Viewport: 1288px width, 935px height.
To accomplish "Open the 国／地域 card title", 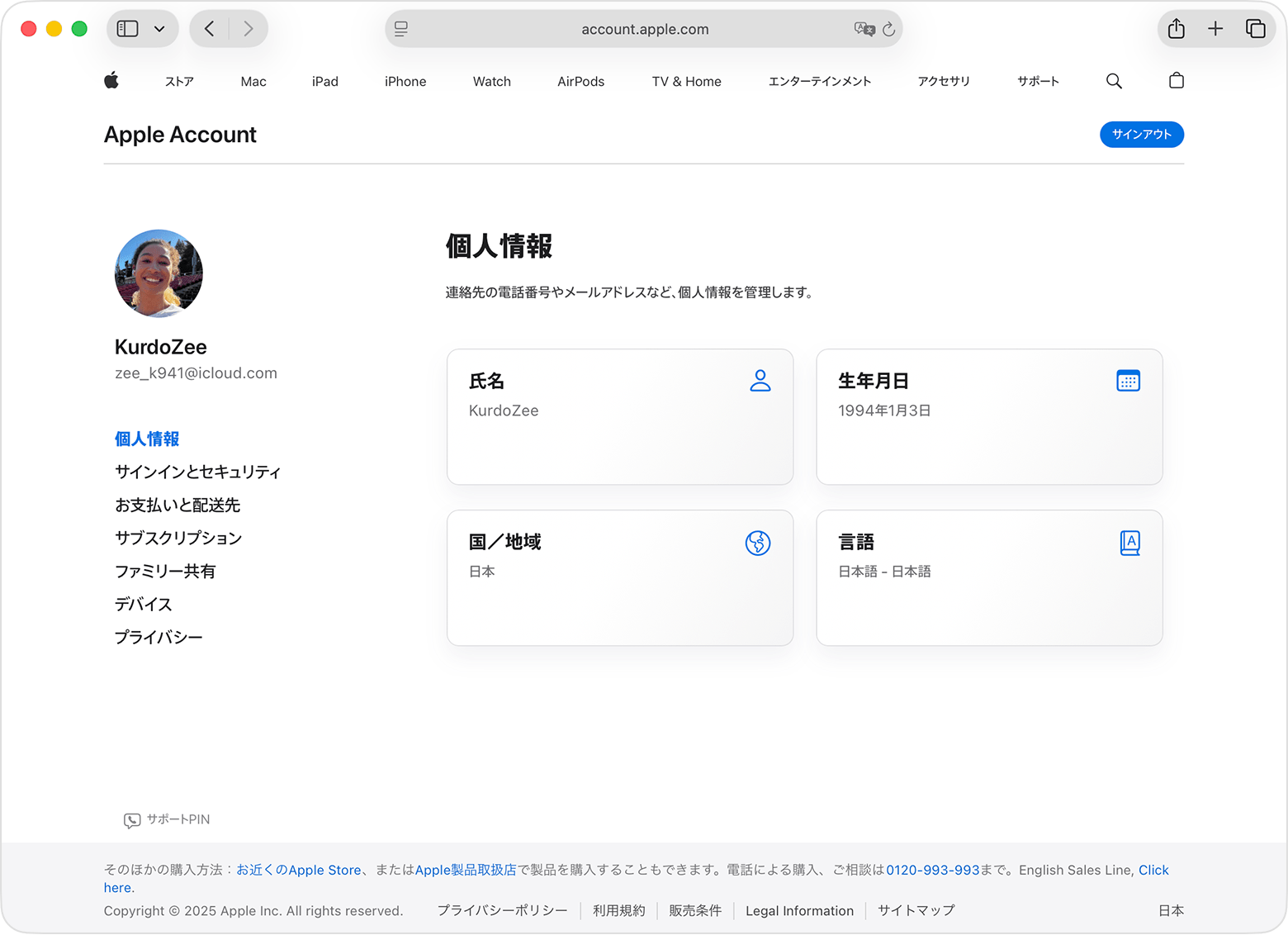I will [x=504, y=542].
